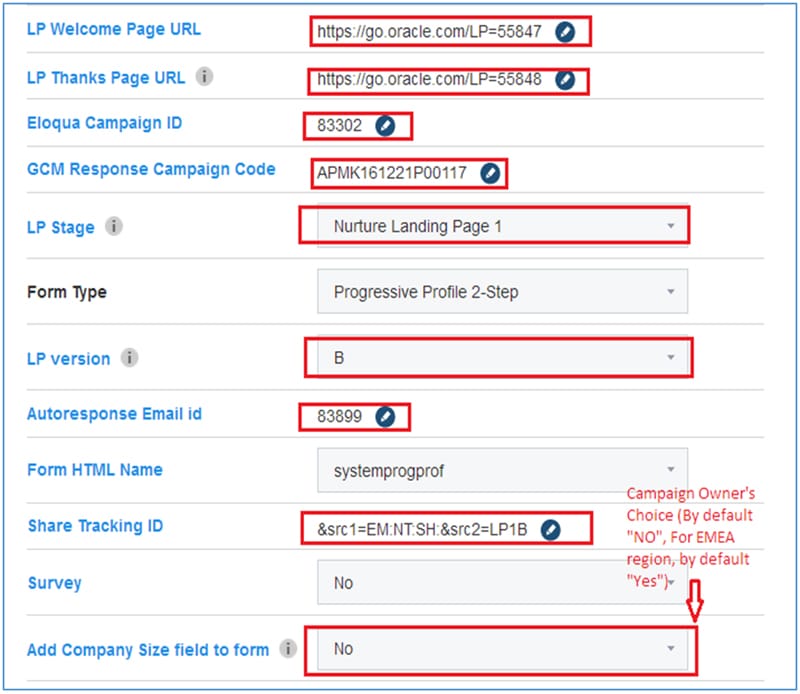Click the GCM Response Campaign Code label

pyautogui.click(x=151, y=169)
